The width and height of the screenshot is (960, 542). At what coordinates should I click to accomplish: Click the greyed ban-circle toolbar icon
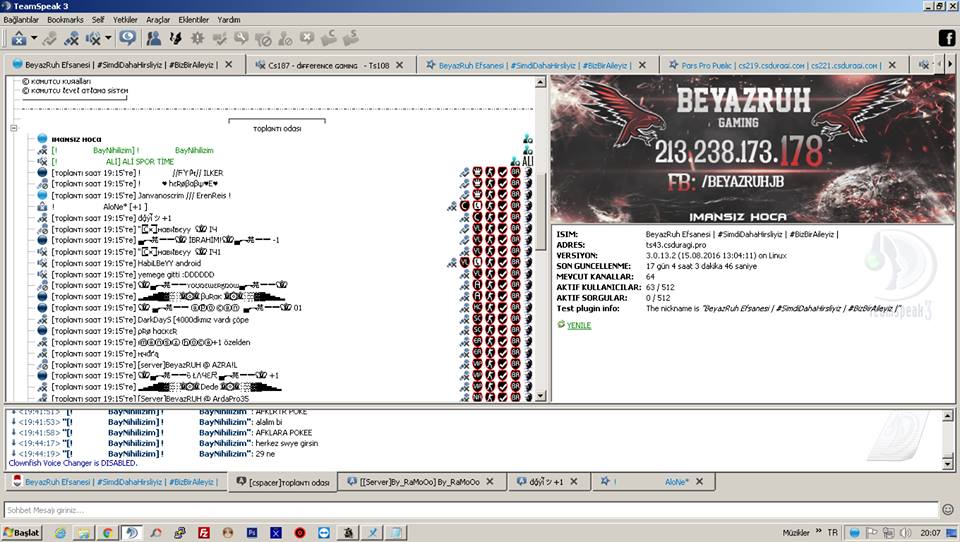263,39
